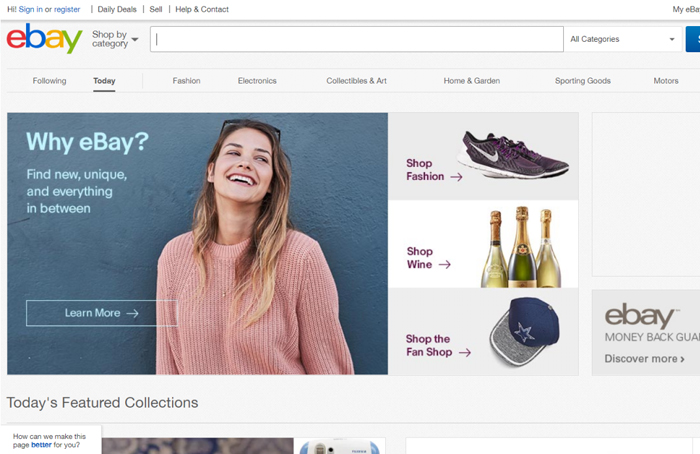Image resolution: width=700 pixels, height=454 pixels.
Task: Click the Fujifilm camera collection thumbnail
Action: 339,446
